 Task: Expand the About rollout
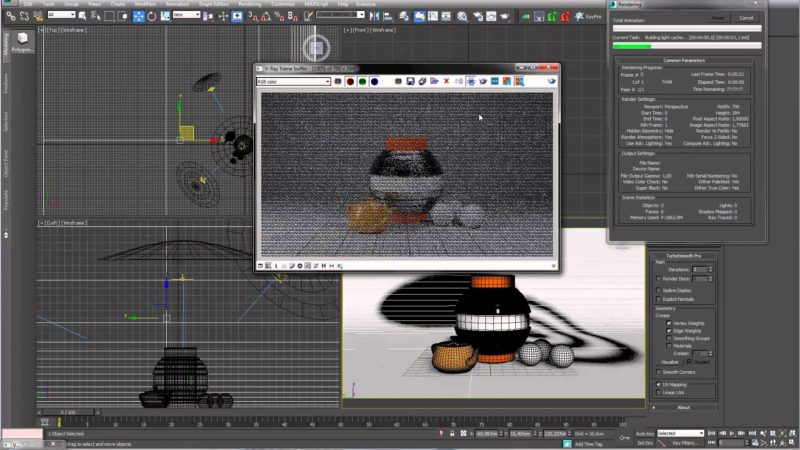point(683,407)
